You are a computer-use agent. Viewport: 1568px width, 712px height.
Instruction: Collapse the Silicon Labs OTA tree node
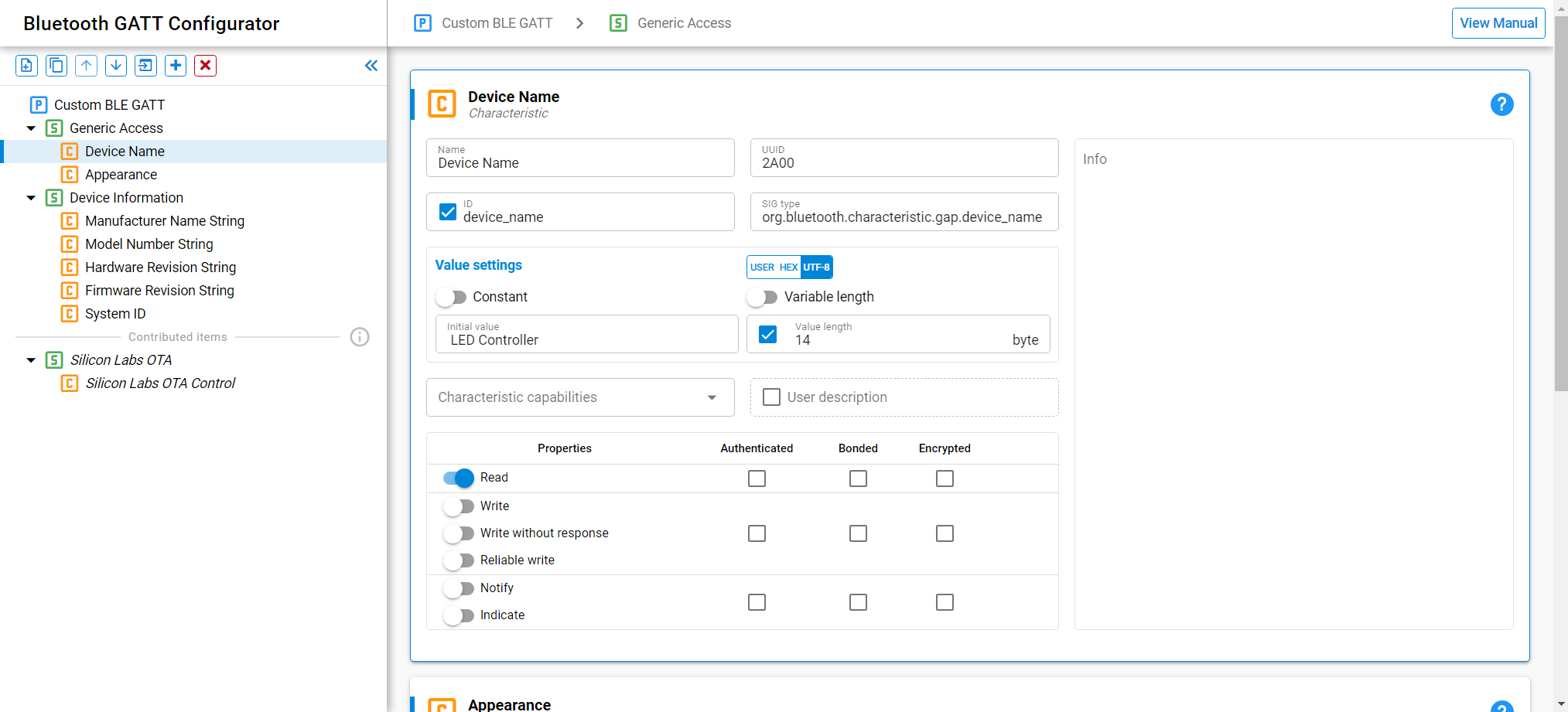click(x=31, y=360)
